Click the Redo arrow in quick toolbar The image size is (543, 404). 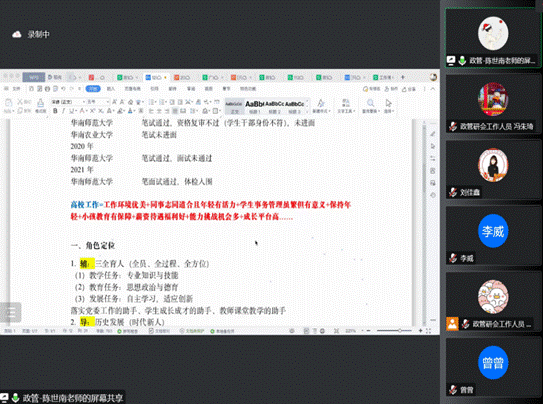[72, 89]
